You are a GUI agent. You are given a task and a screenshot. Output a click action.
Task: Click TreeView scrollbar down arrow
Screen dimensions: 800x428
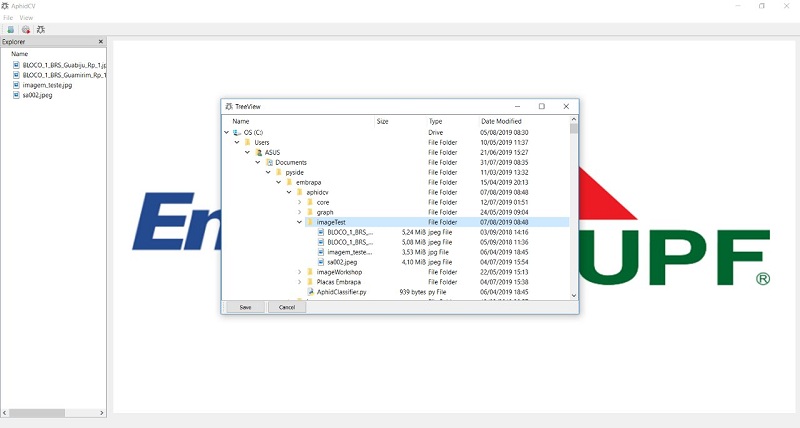pyautogui.click(x=574, y=295)
